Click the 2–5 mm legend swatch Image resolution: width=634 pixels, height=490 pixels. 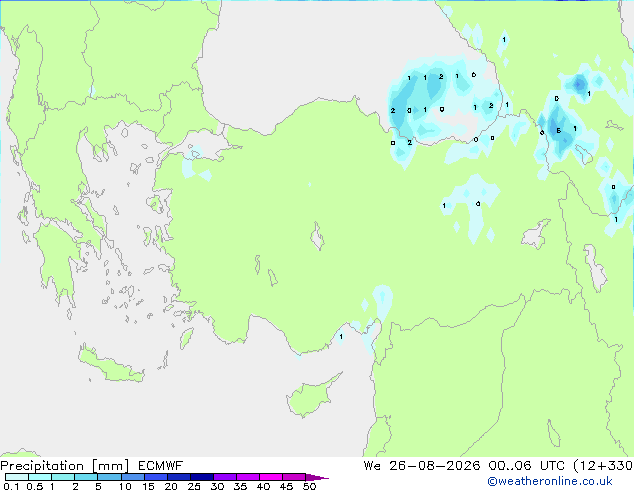pyautogui.click(x=86, y=477)
